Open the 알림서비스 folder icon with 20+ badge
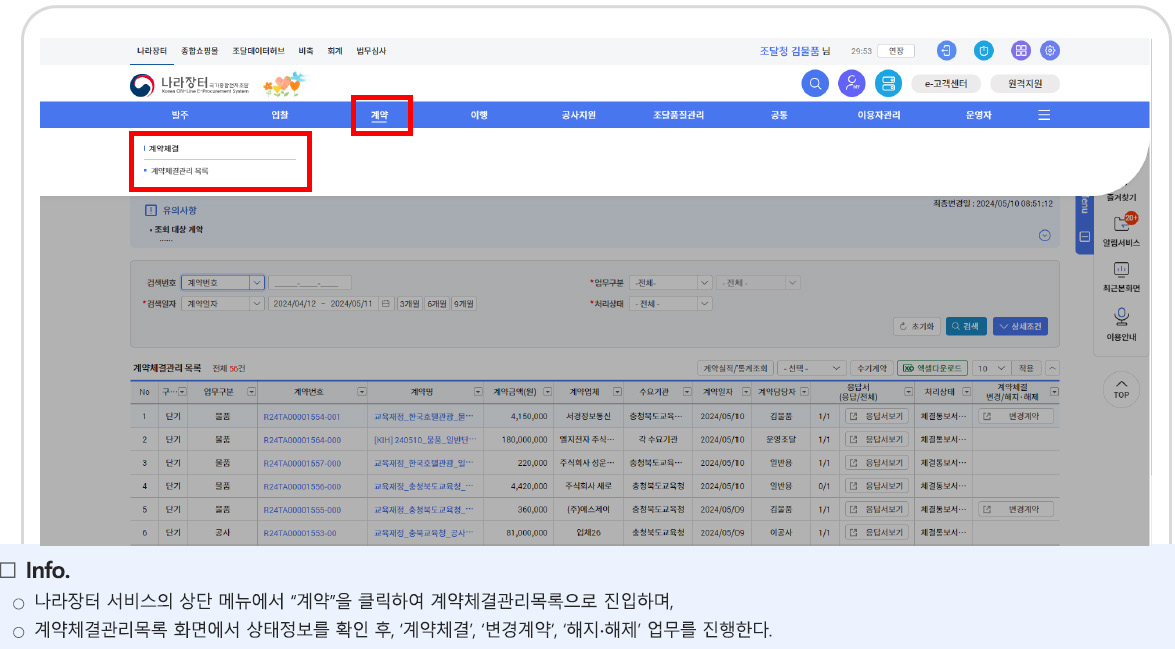1175x649 pixels. tap(1122, 223)
